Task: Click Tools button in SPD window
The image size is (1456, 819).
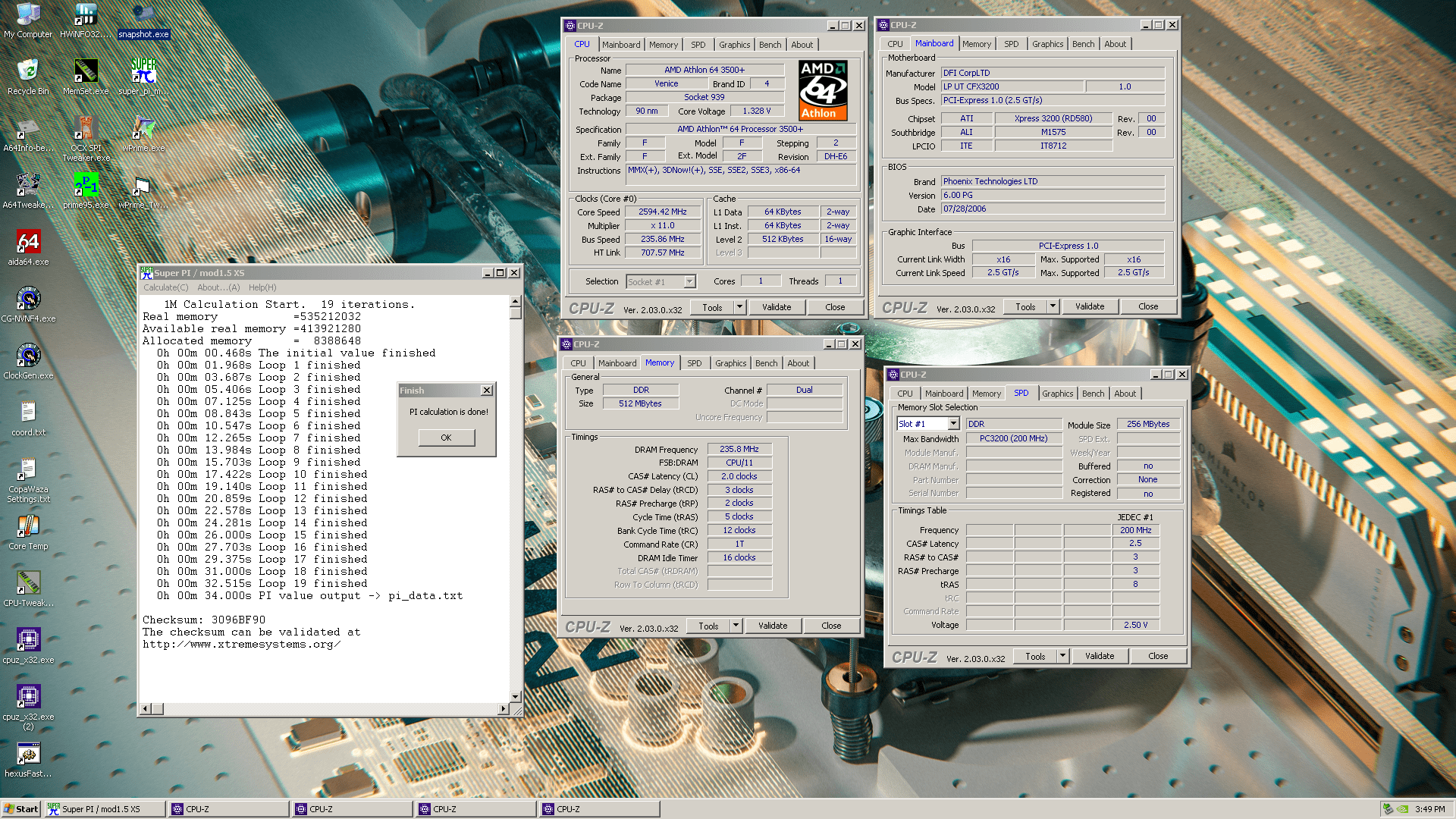Action: pos(1035,656)
